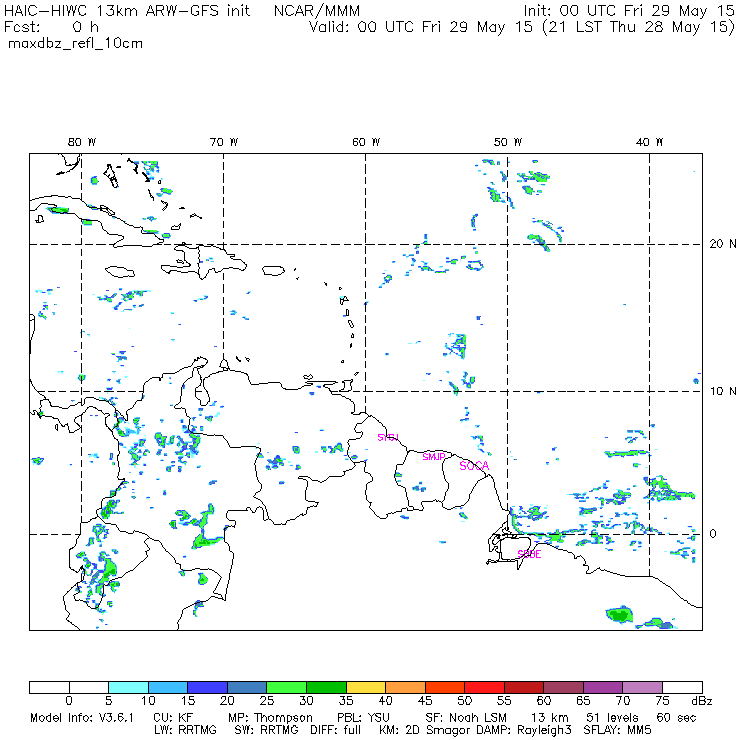740x740 pixels.
Task: Click the steel blue 20–25 dBz legend swatch
Action: click(247, 687)
